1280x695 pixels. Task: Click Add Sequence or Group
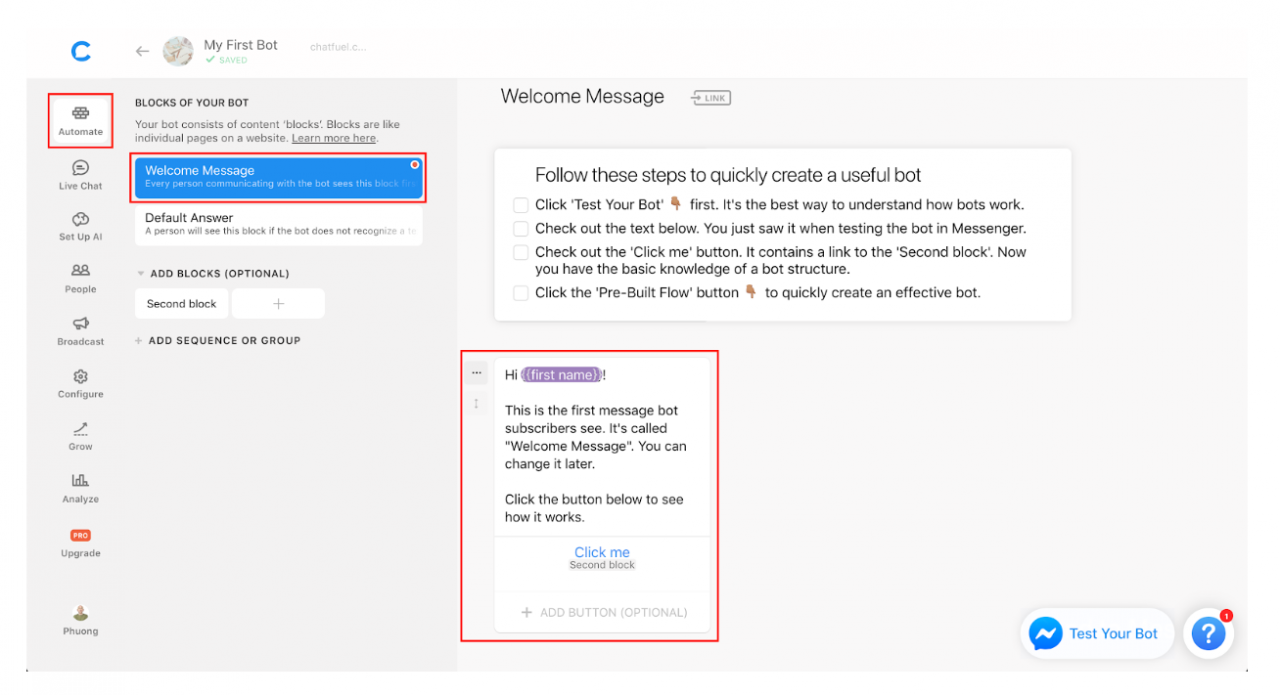[x=218, y=341]
